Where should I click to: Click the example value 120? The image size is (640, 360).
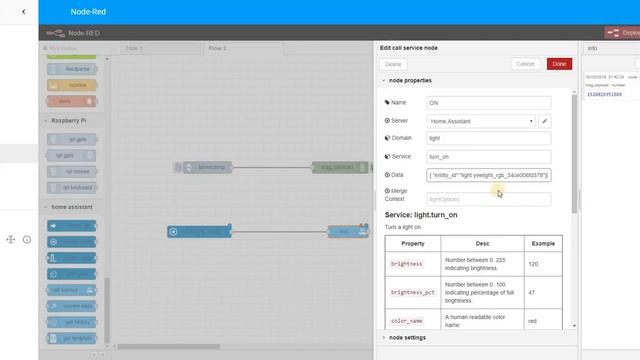533,264
